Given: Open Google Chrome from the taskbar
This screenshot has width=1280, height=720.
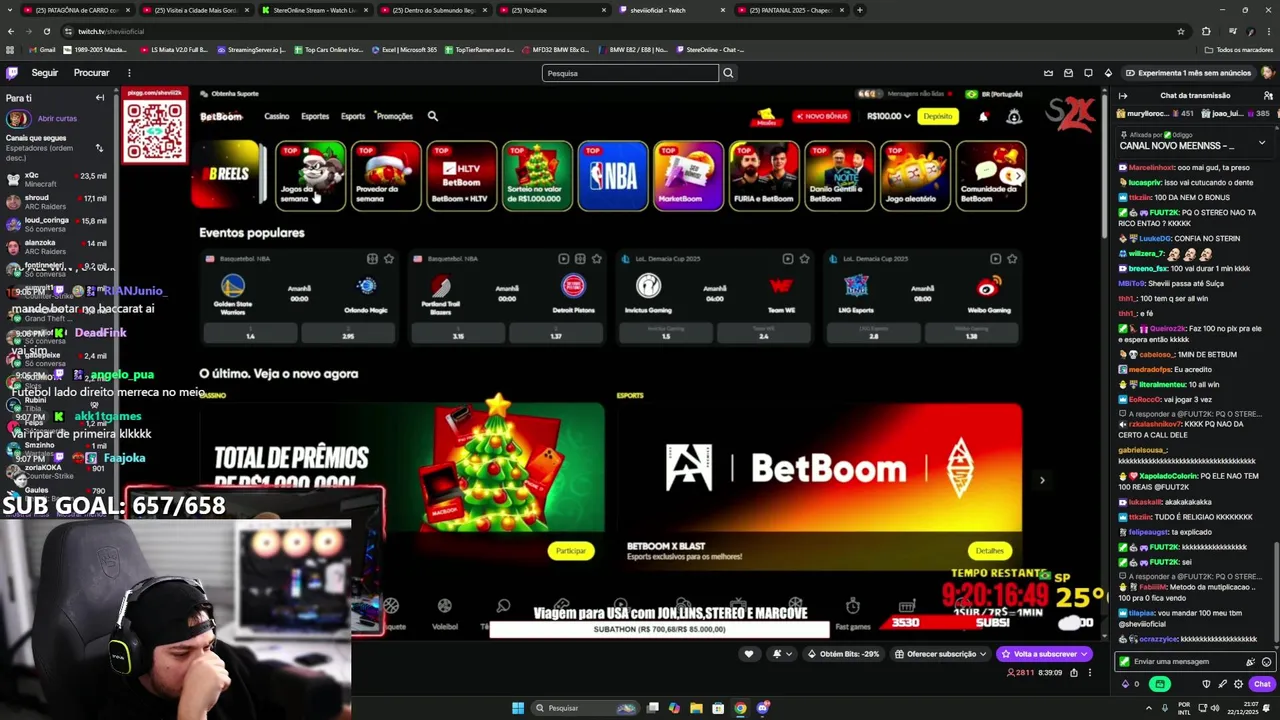Looking at the screenshot, I should (740, 708).
